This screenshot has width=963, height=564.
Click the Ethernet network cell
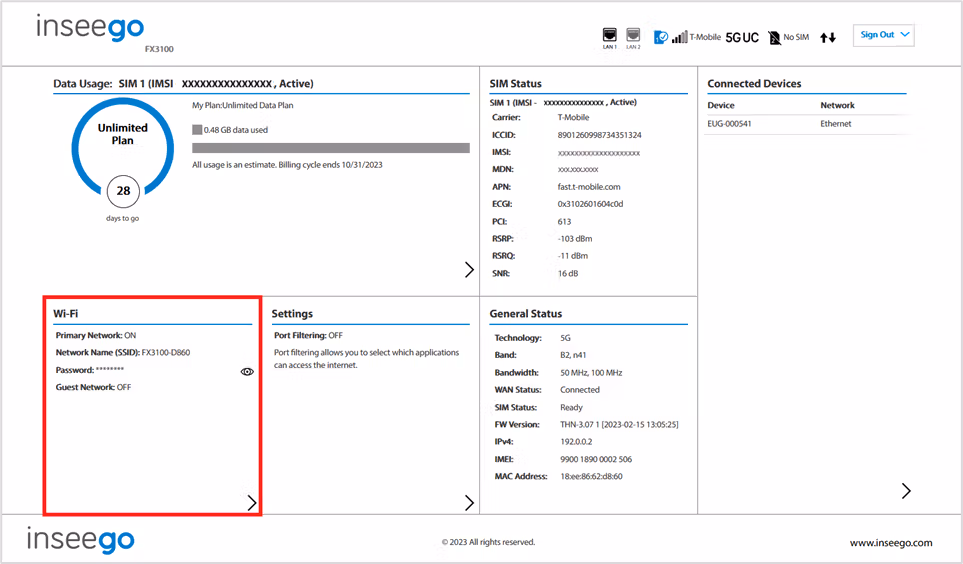click(836, 123)
